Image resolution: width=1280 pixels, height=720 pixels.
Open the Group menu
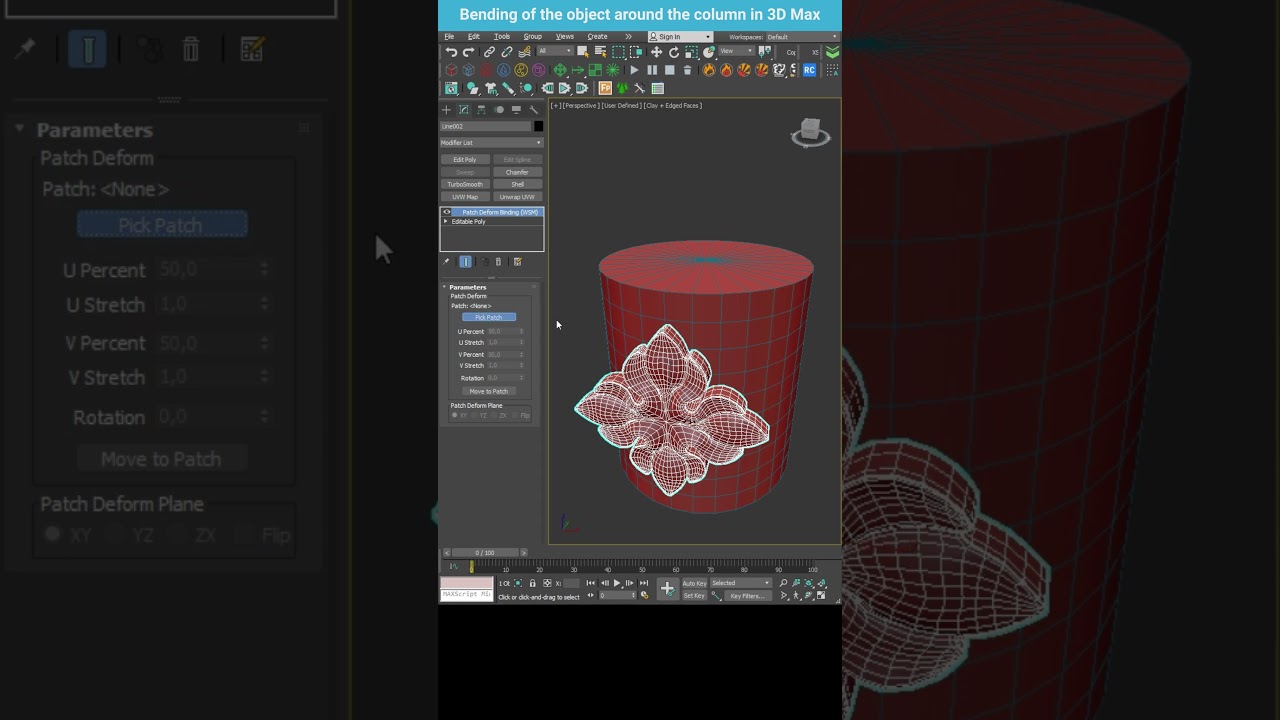point(533,37)
